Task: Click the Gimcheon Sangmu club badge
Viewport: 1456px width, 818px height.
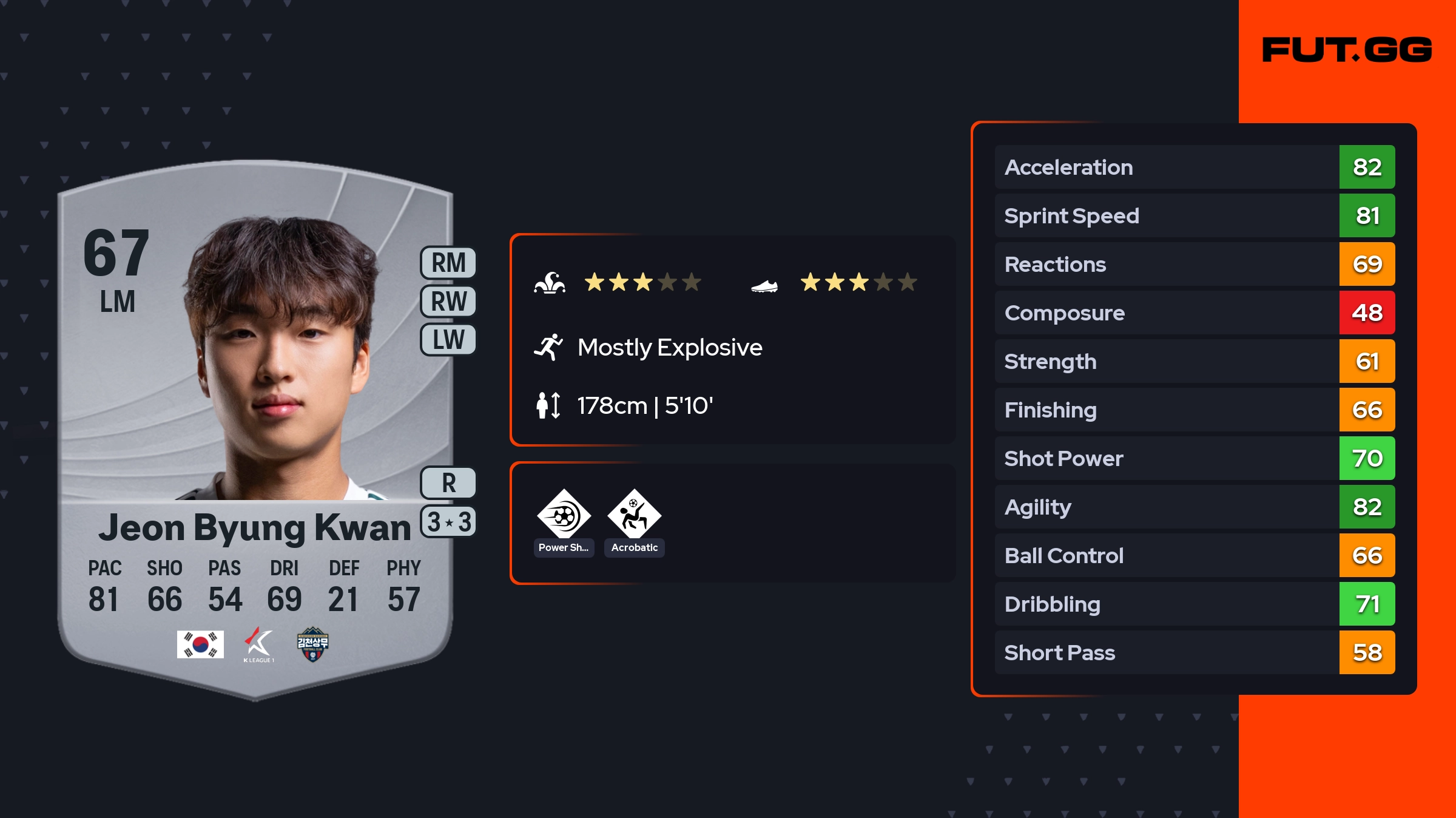Action: click(x=312, y=644)
